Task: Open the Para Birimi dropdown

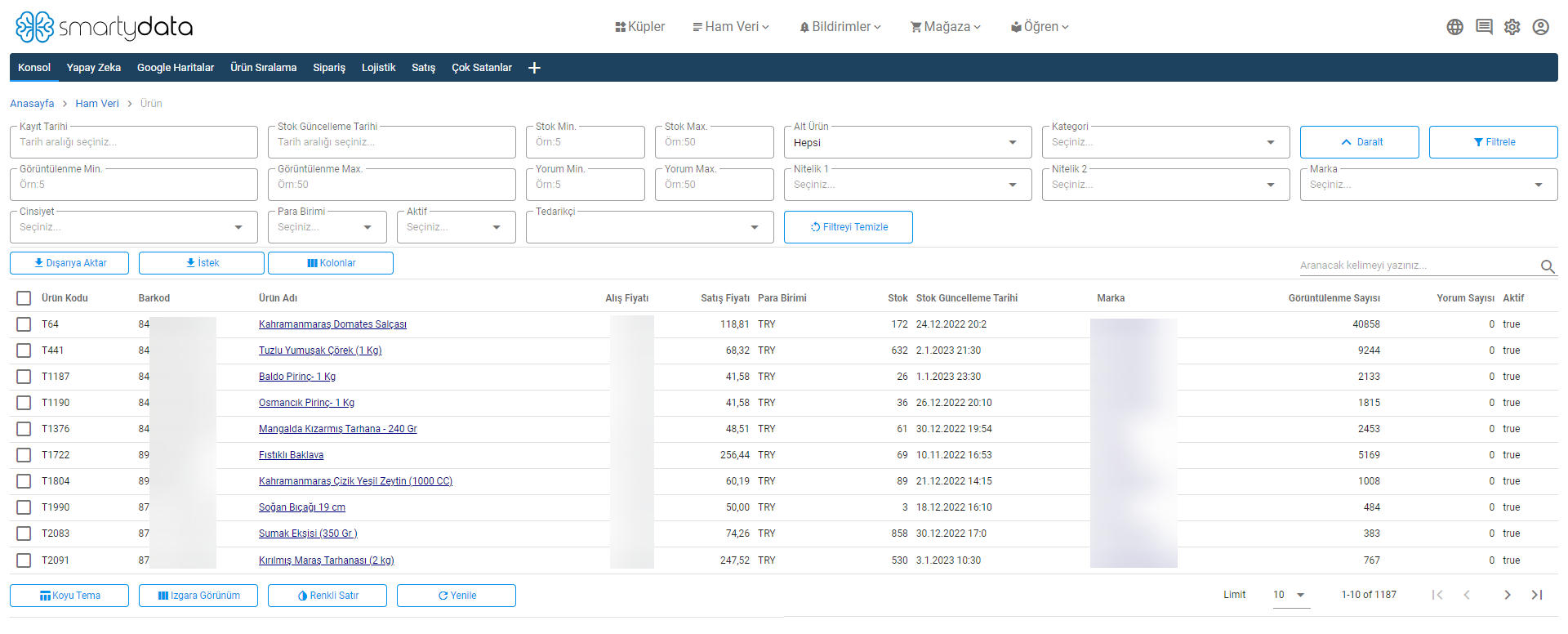Action: coord(327,227)
